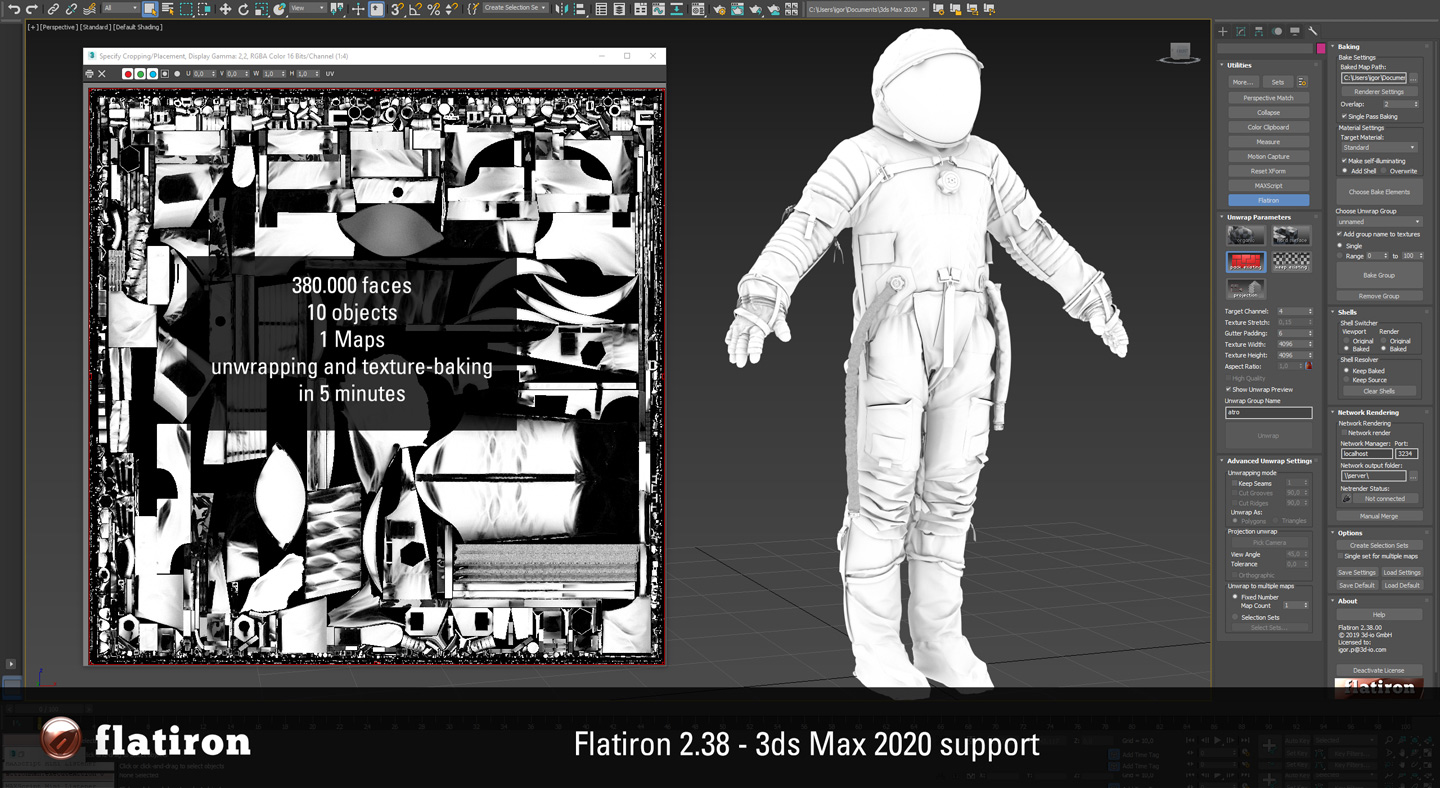Screen dimensions: 1440x788
Task: Click the Deactivate License button
Action: pos(1379,670)
